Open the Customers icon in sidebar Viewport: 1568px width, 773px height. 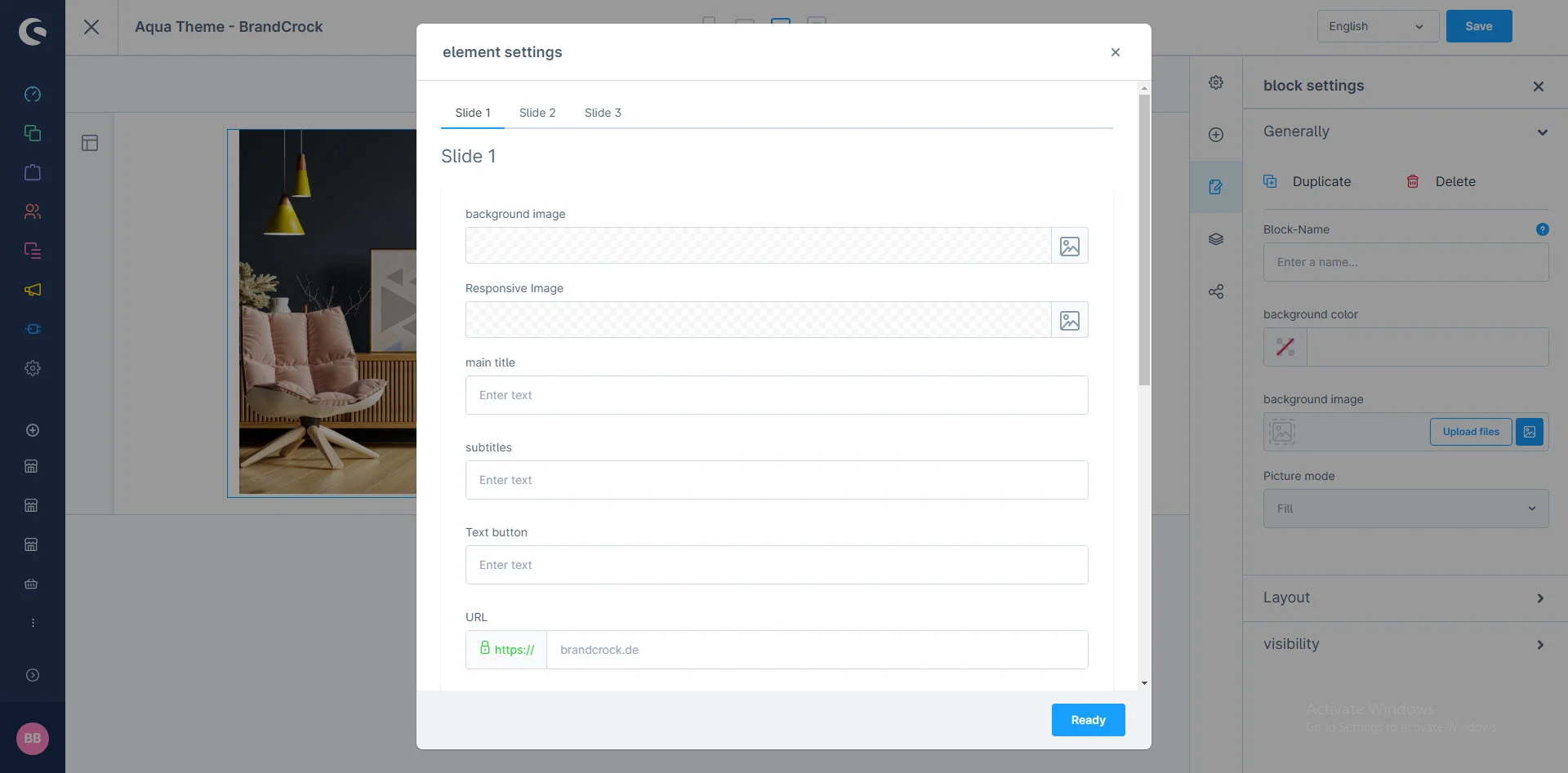[x=33, y=211]
